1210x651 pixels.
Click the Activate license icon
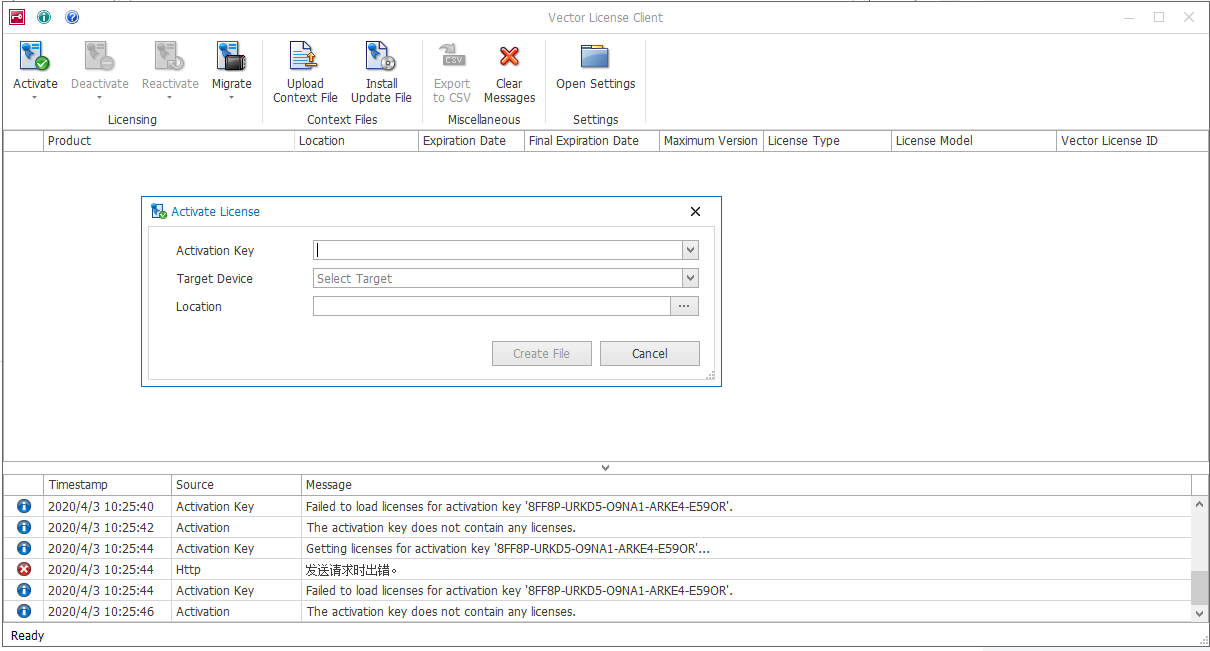pos(35,57)
